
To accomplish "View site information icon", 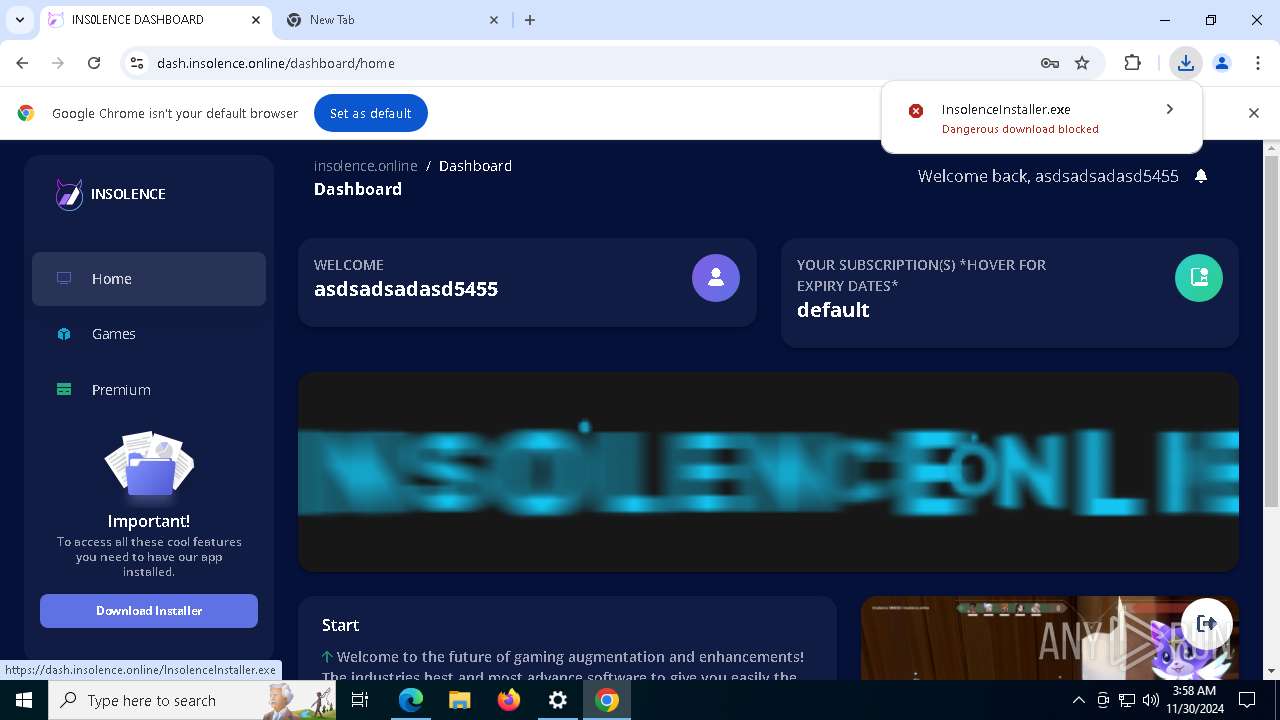I will [137, 63].
